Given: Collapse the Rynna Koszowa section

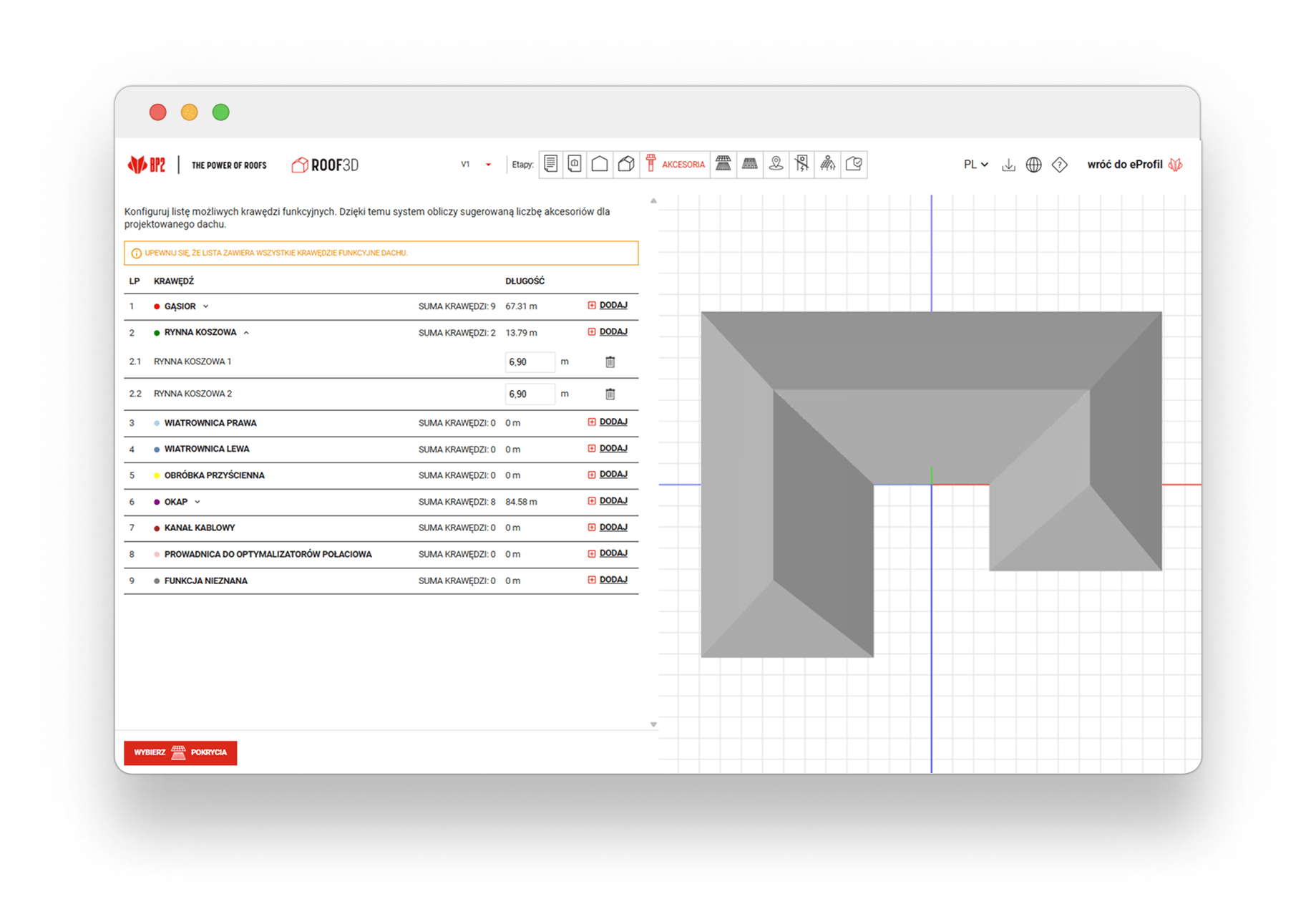Looking at the screenshot, I should 246,333.
